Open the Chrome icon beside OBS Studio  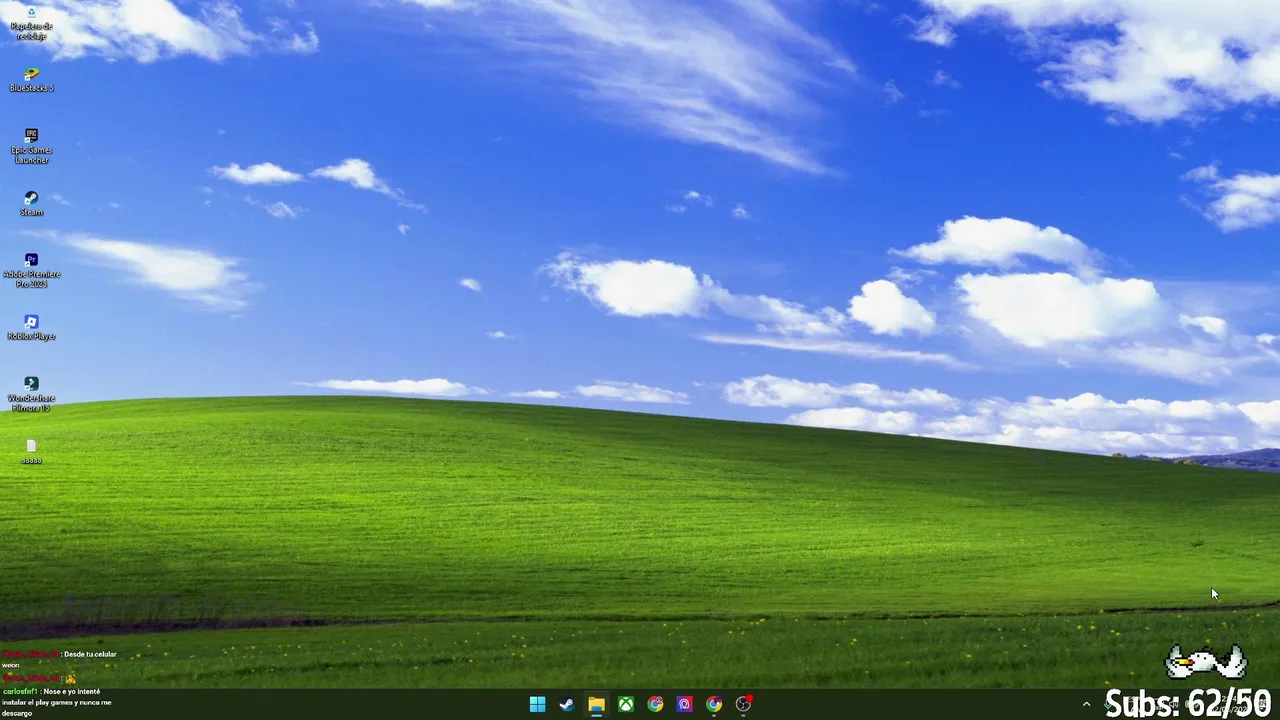coord(714,704)
